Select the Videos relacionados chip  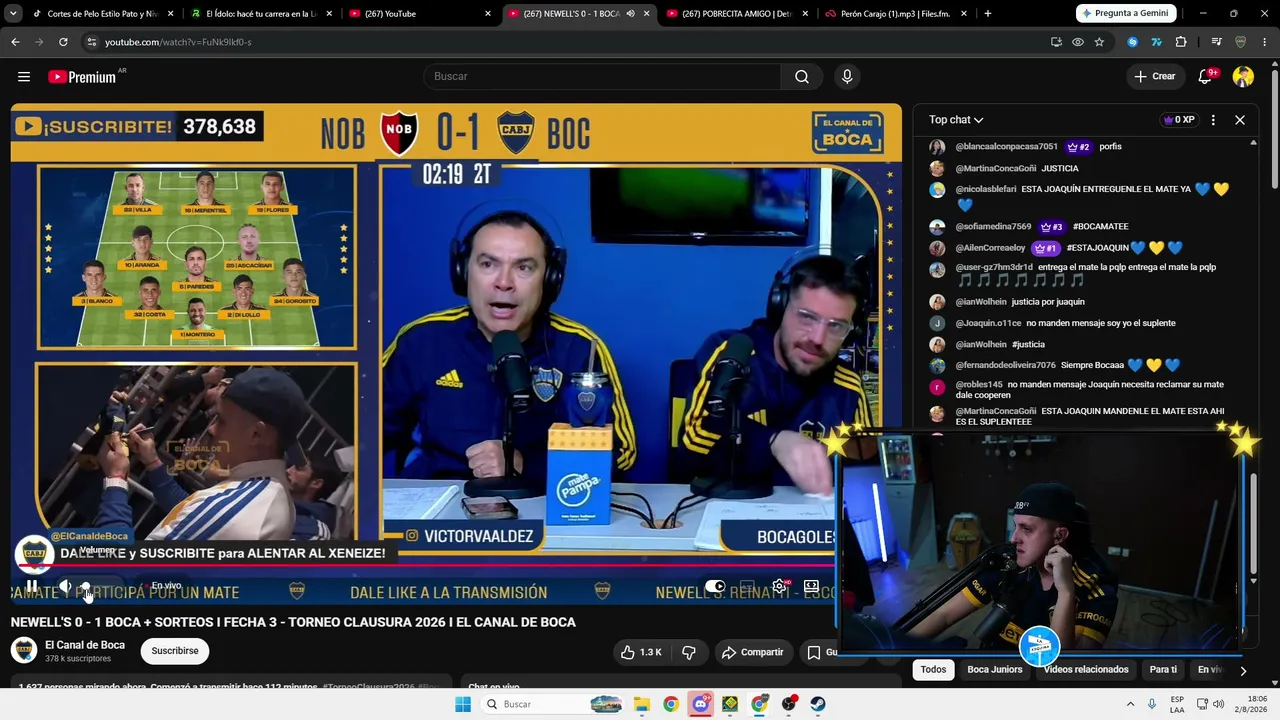tap(1086, 670)
